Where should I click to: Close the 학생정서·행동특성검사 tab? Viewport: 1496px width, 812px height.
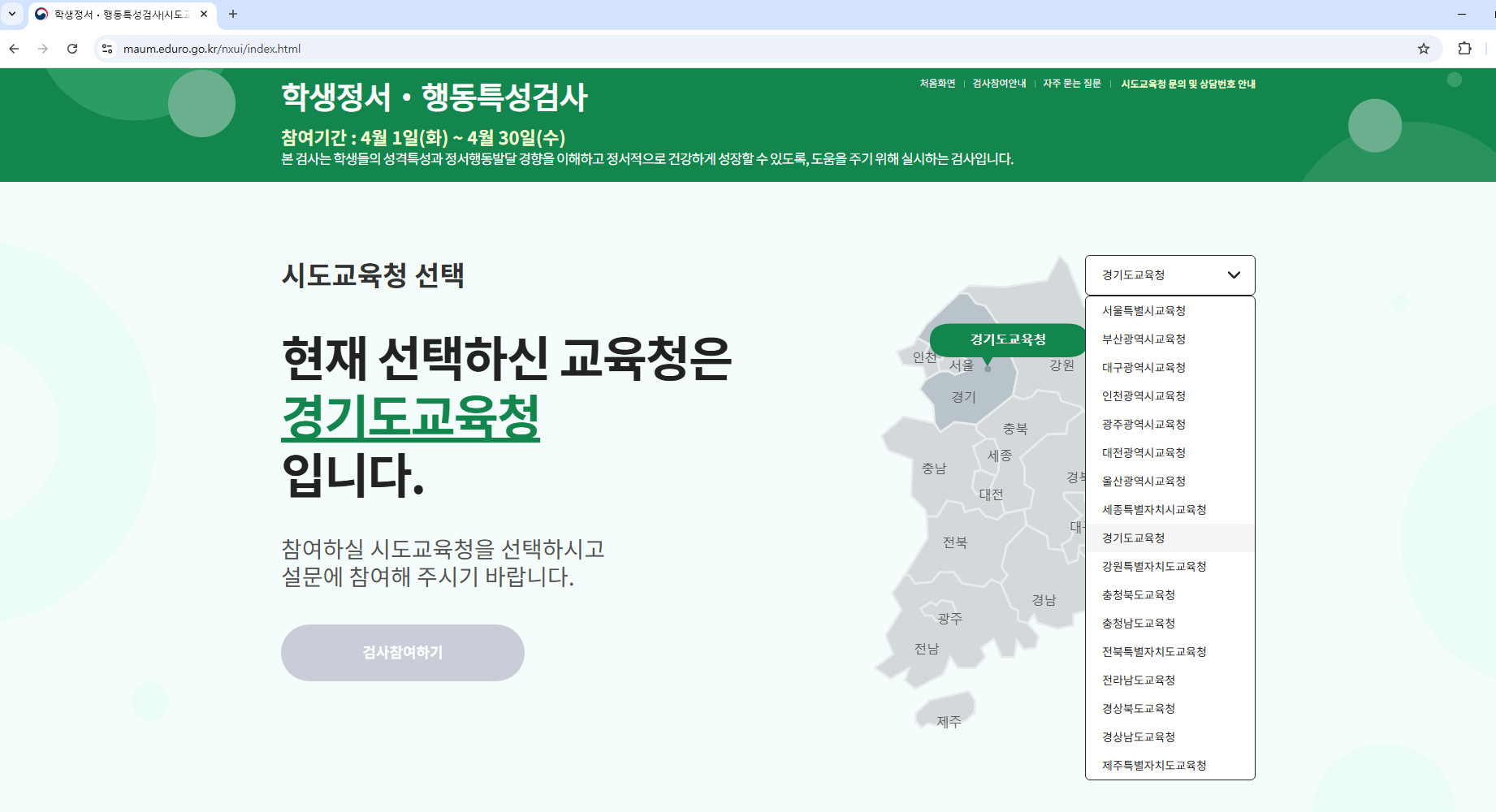[x=204, y=14]
